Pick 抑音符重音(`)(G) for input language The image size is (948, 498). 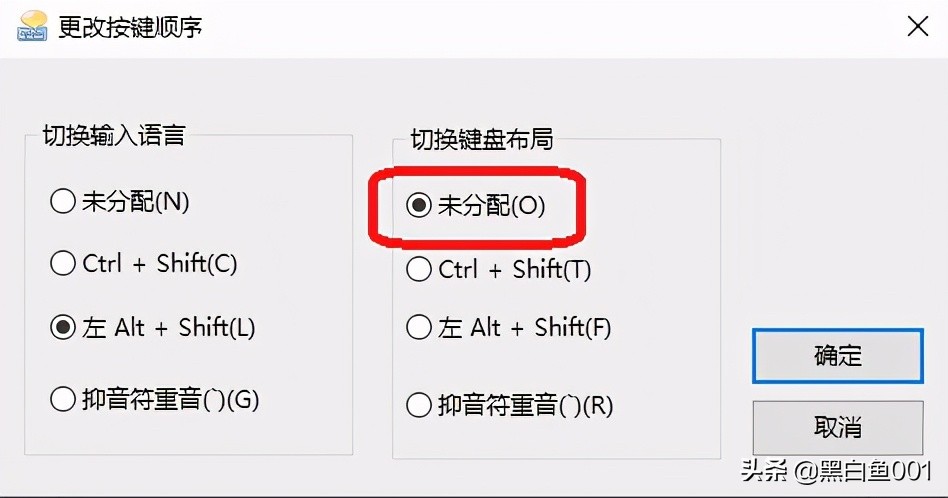coord(156,400)
